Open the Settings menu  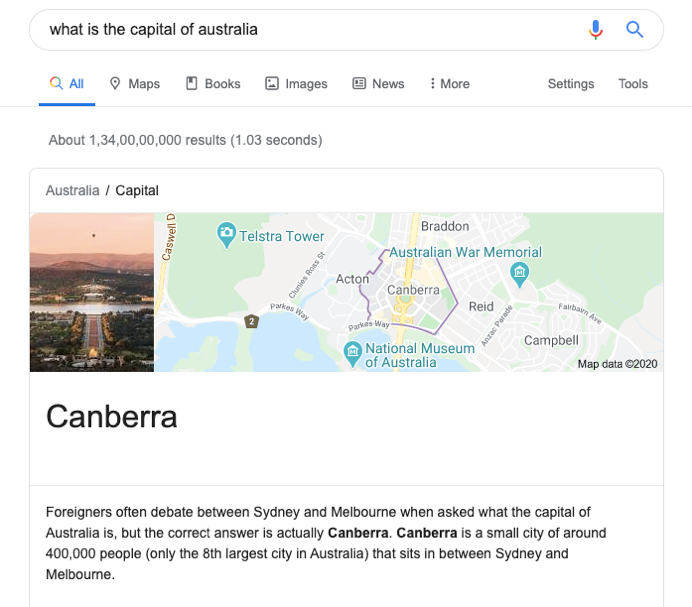[x=571, y=84]
